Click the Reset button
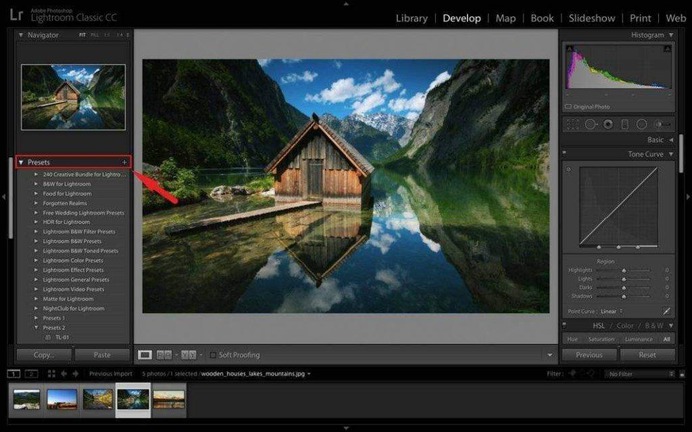The width and height of the screenshot is (692, 432). pyautogui.click(x=647, y=355)
